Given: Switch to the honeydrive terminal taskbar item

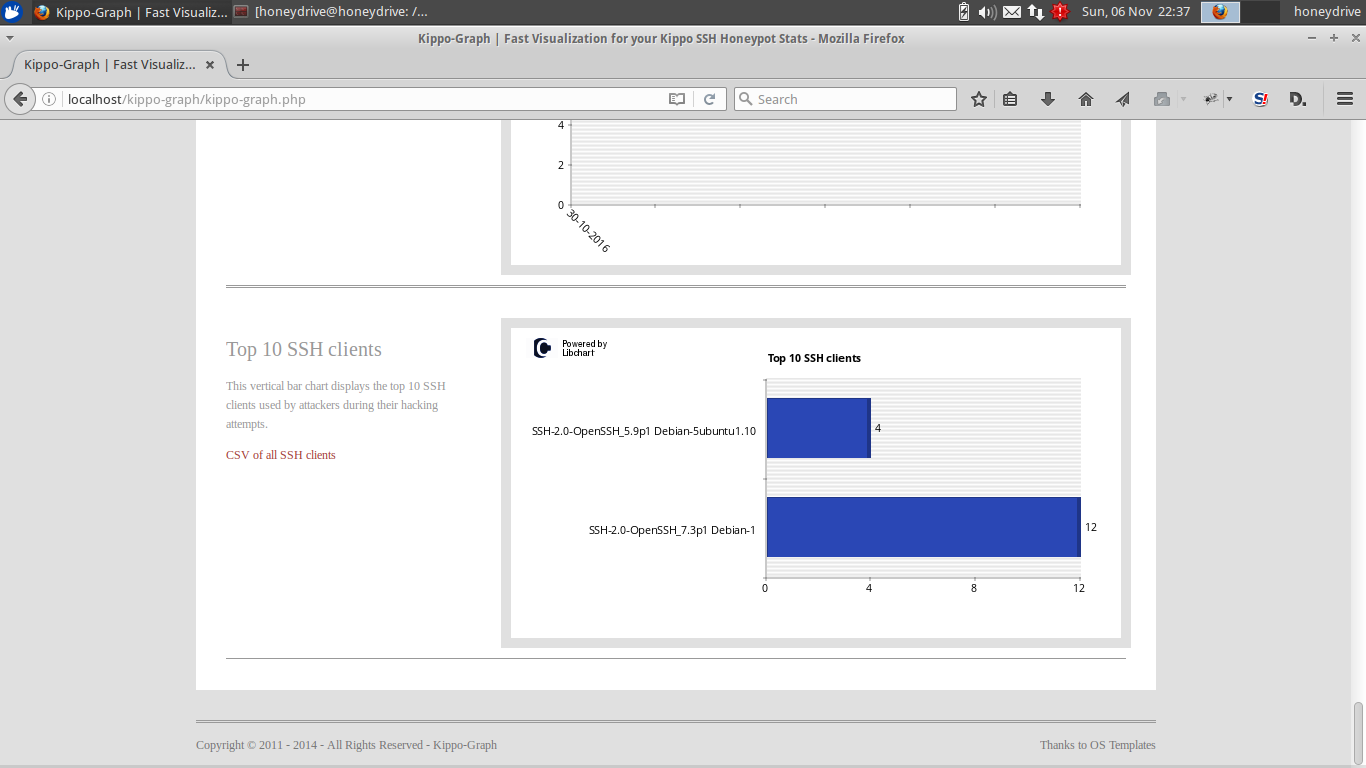Looking at the screenshot, I should coord(331,12).
